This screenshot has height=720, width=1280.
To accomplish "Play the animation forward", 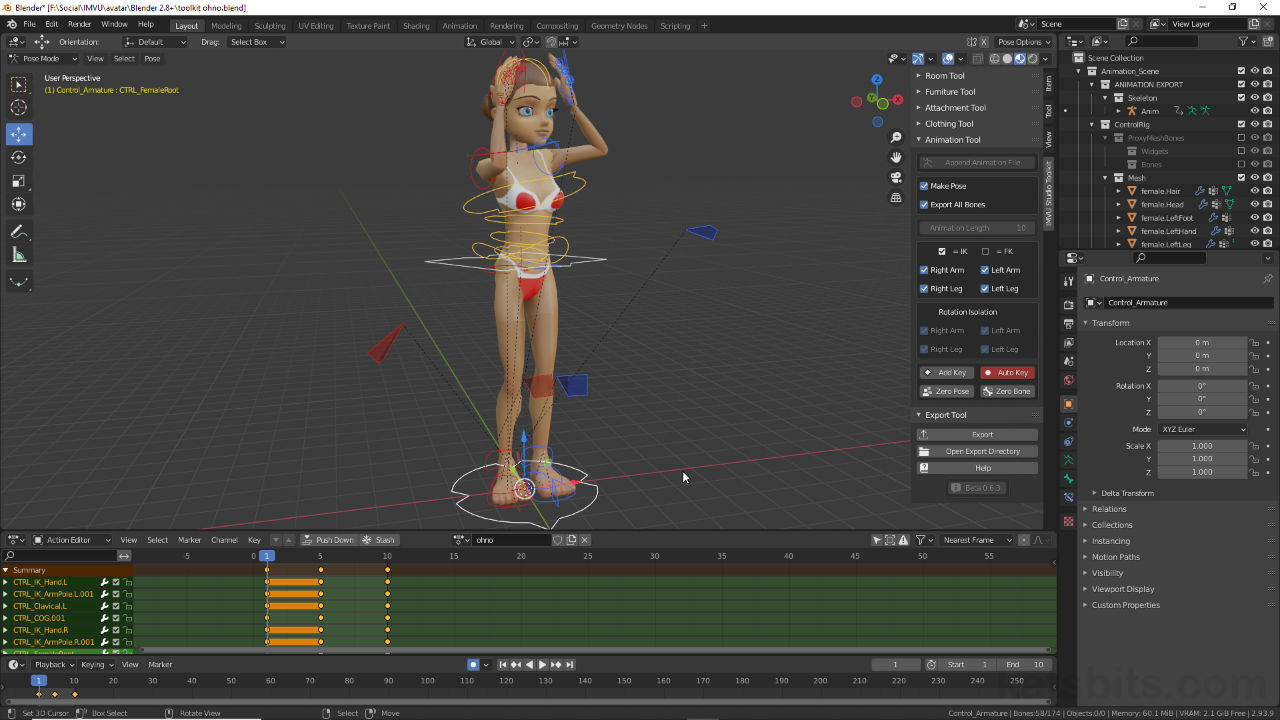I will (542, 664).
